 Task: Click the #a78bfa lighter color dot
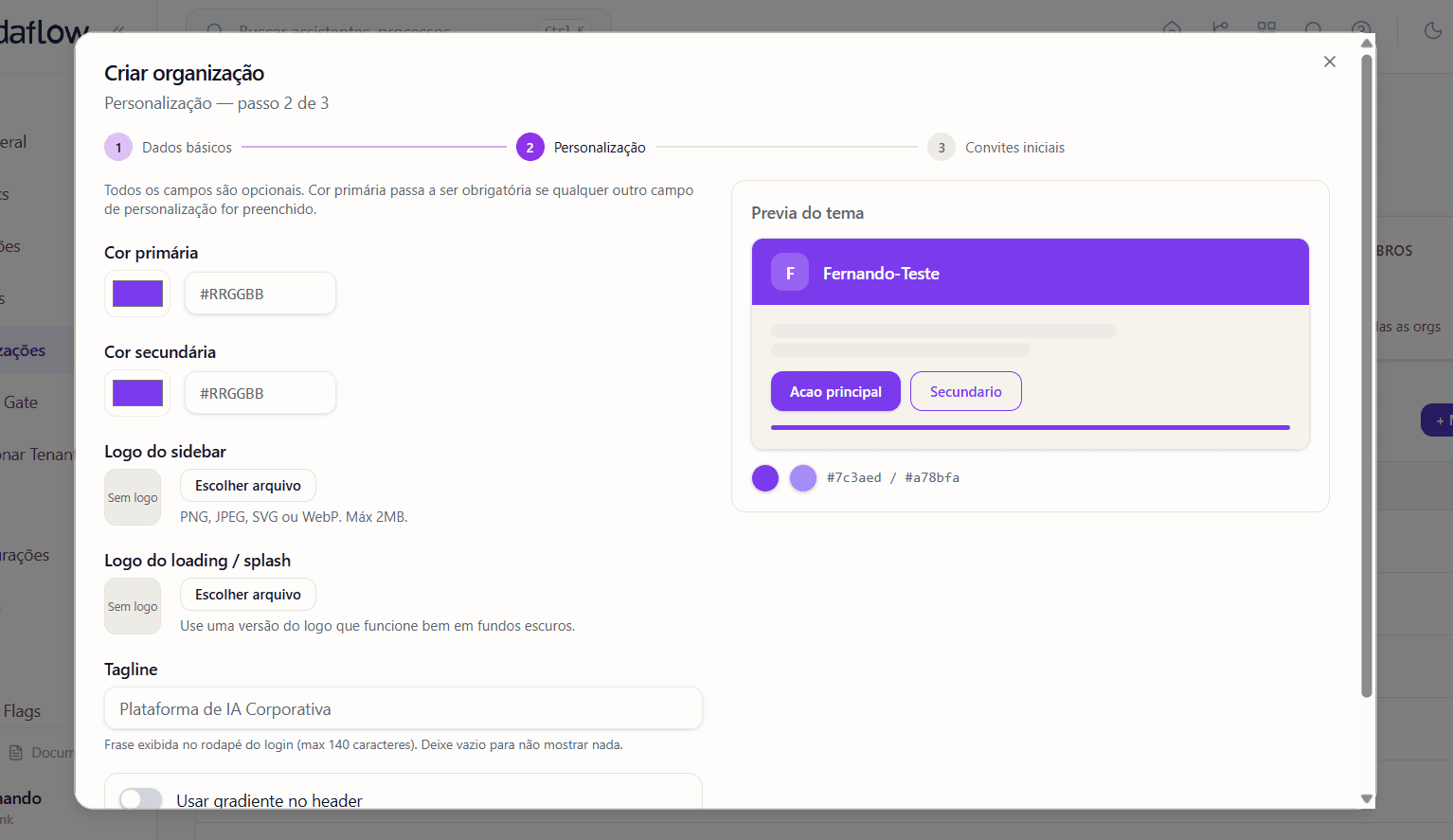pyautogui.click(x=803, y=478)
